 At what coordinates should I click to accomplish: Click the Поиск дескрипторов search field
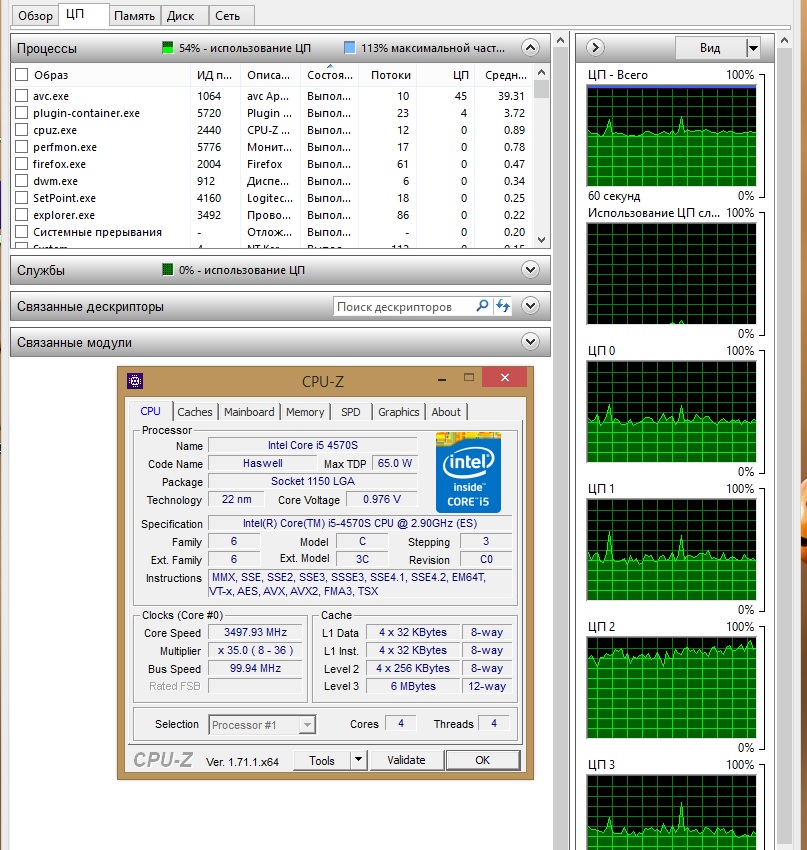[404, 306]
